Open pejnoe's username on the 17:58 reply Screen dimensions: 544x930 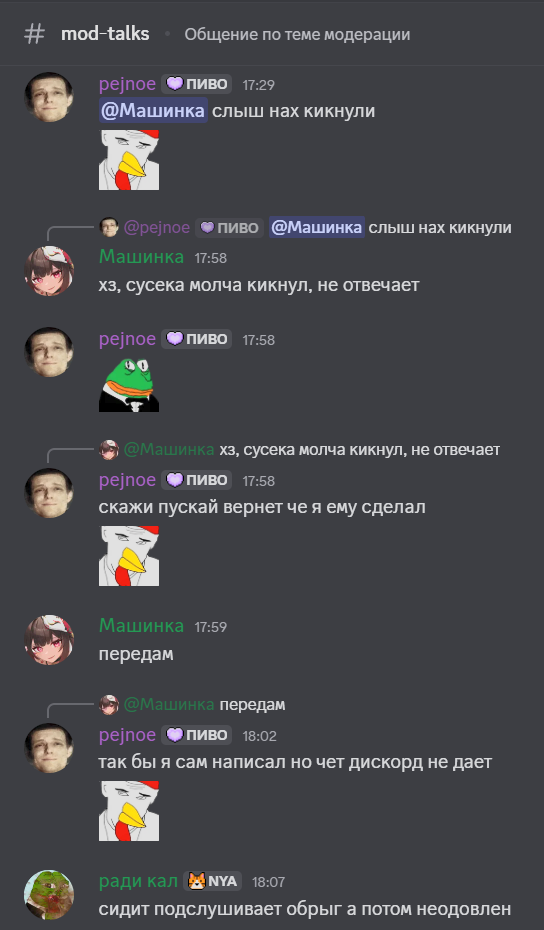click(x=128, y=480)
